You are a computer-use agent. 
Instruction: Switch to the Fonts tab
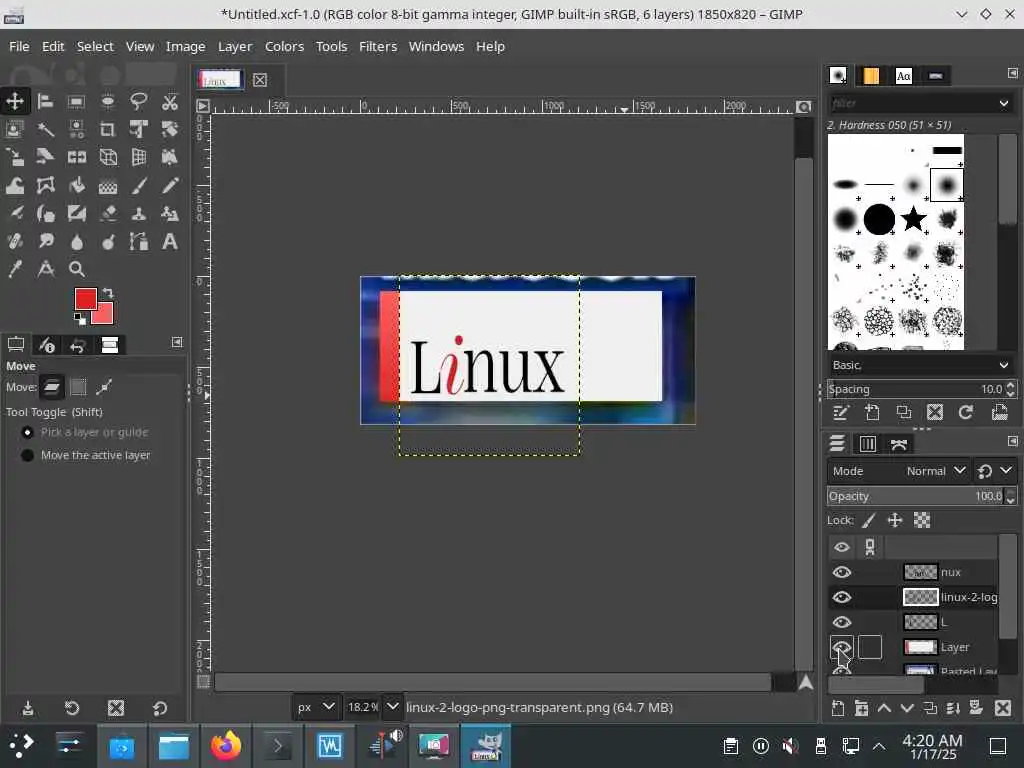(x=903, y=76)
